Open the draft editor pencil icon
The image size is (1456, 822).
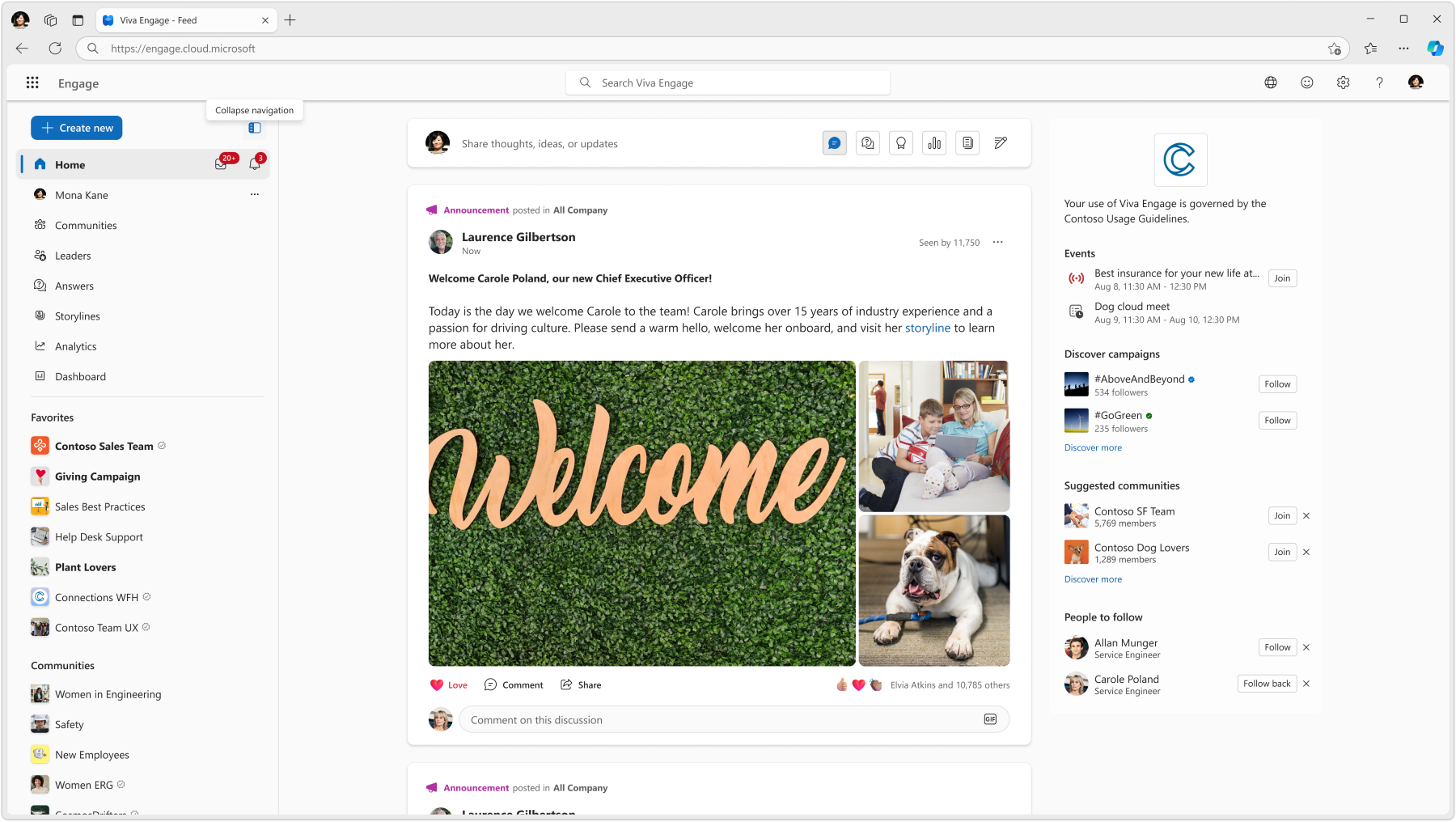1001,143
